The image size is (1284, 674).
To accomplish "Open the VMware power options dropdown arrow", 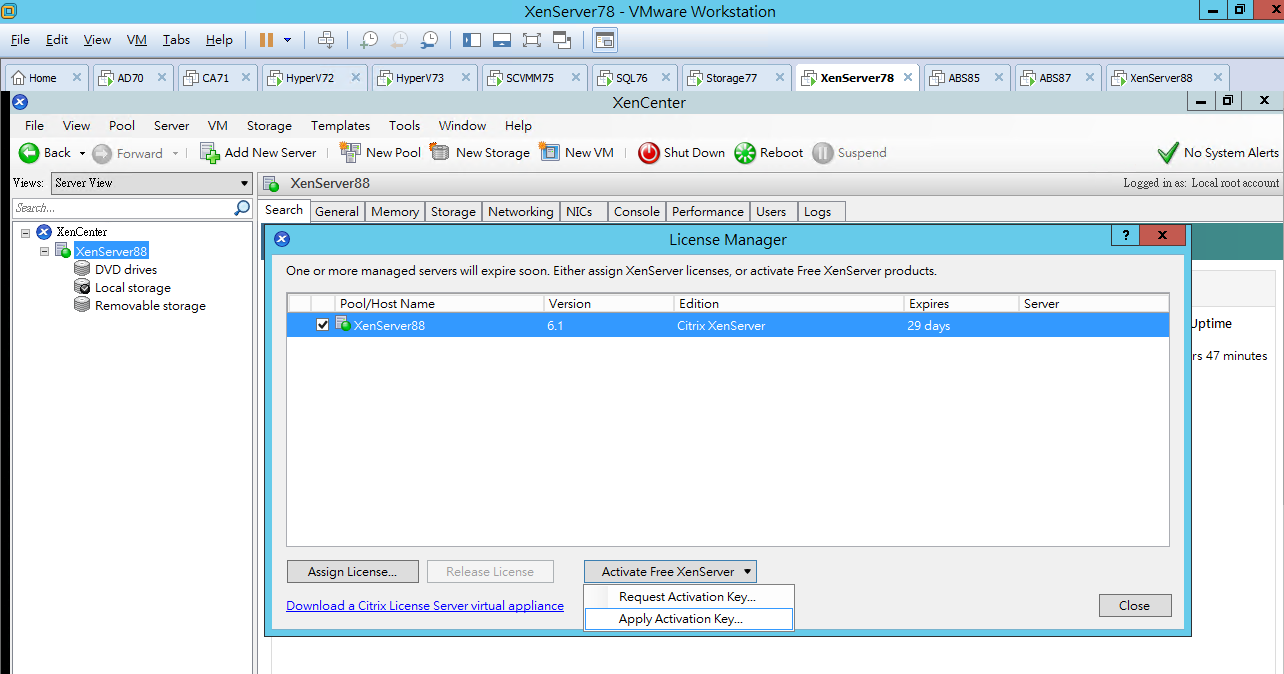I will [288, 40].
